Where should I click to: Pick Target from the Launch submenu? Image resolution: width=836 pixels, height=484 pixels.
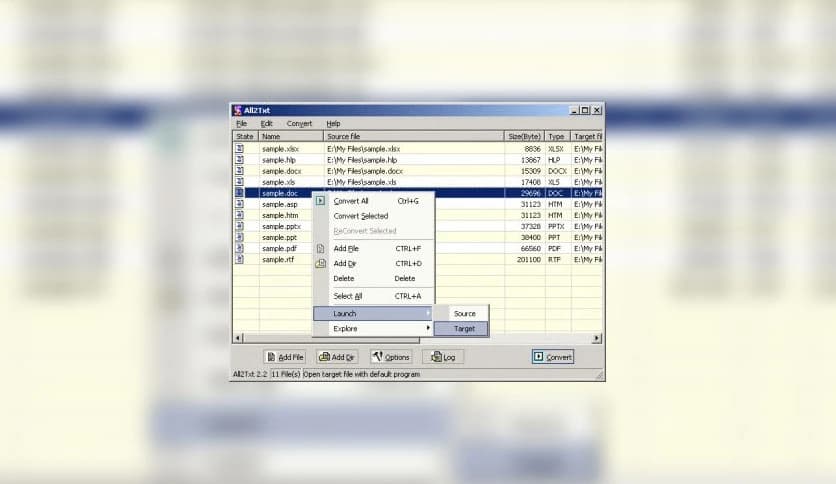coord(462,329)
